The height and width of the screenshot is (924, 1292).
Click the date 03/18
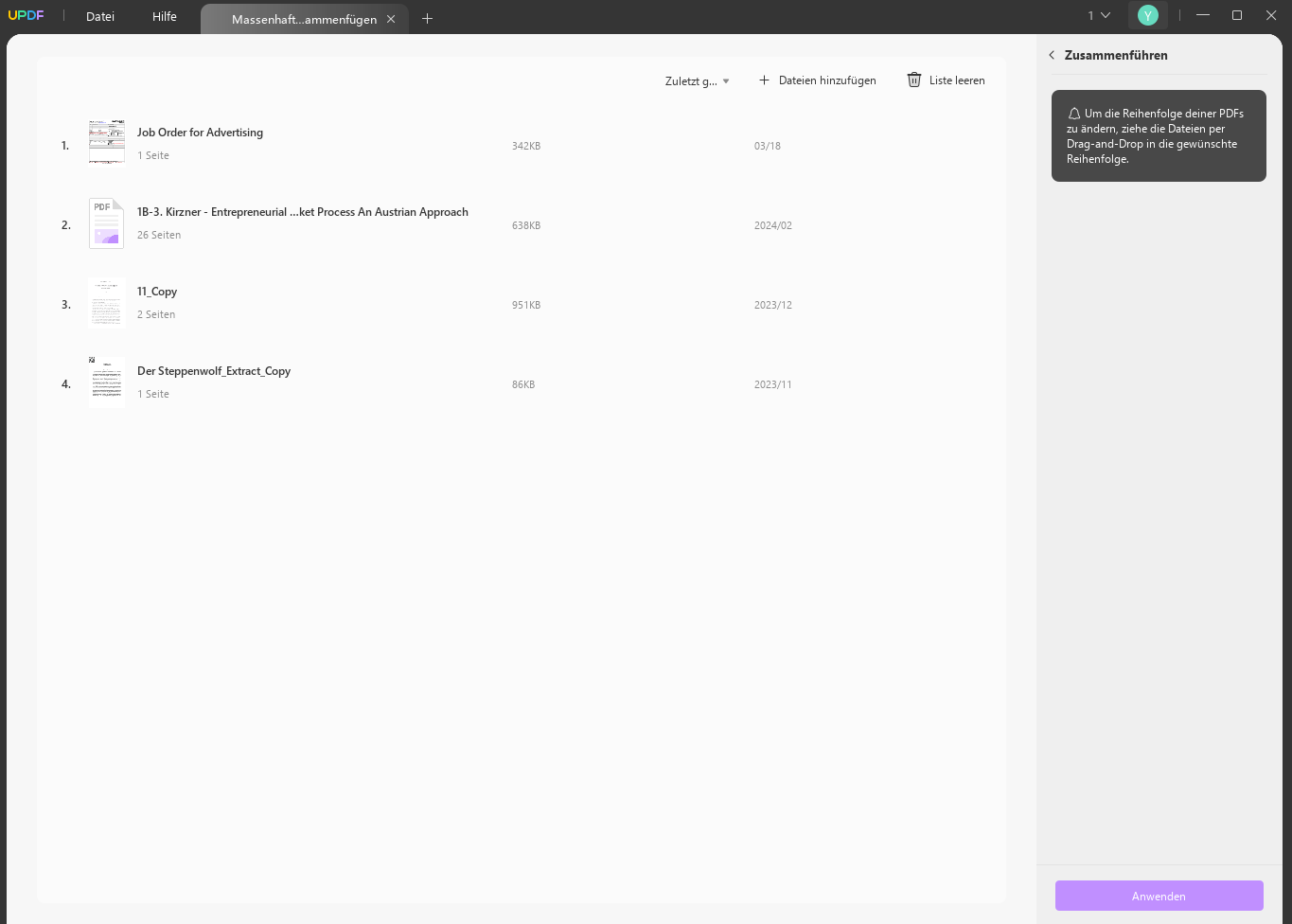[768, 146]
